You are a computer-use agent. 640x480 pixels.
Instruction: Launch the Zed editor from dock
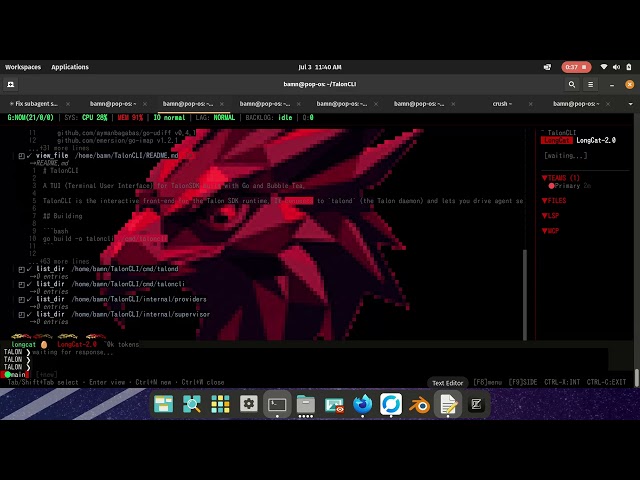(476, 404)
